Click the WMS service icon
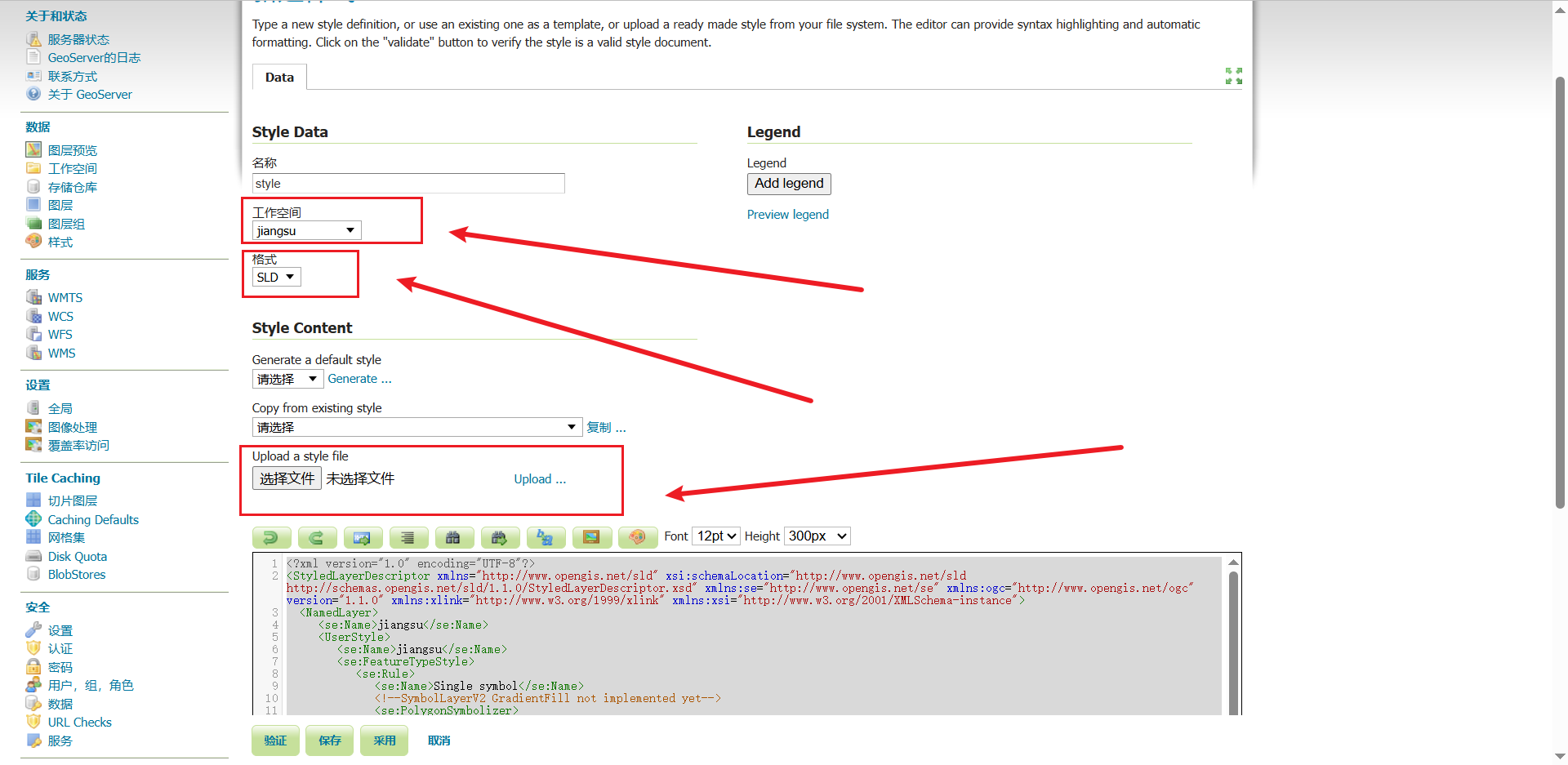 click(x=33, y=353)
